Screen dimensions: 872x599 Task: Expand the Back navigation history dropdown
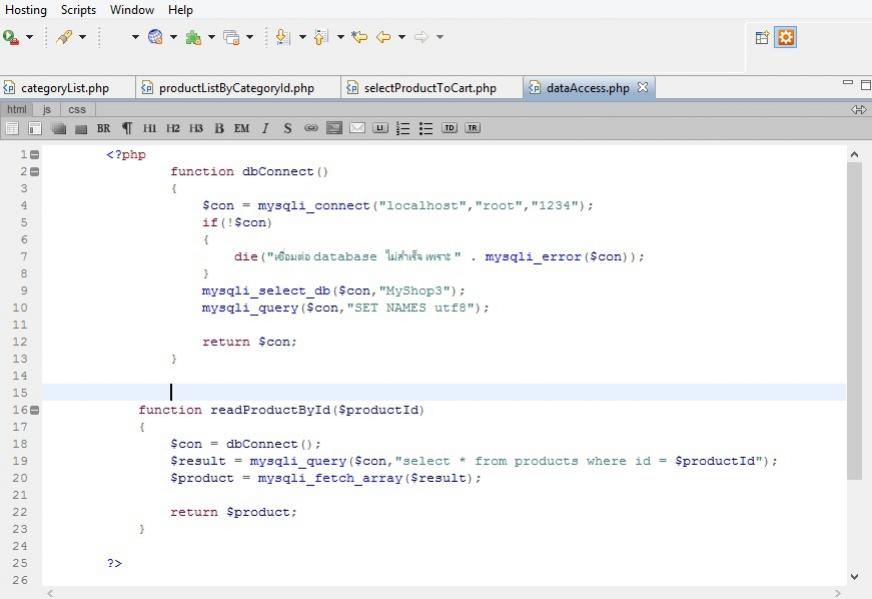[402, 37]
